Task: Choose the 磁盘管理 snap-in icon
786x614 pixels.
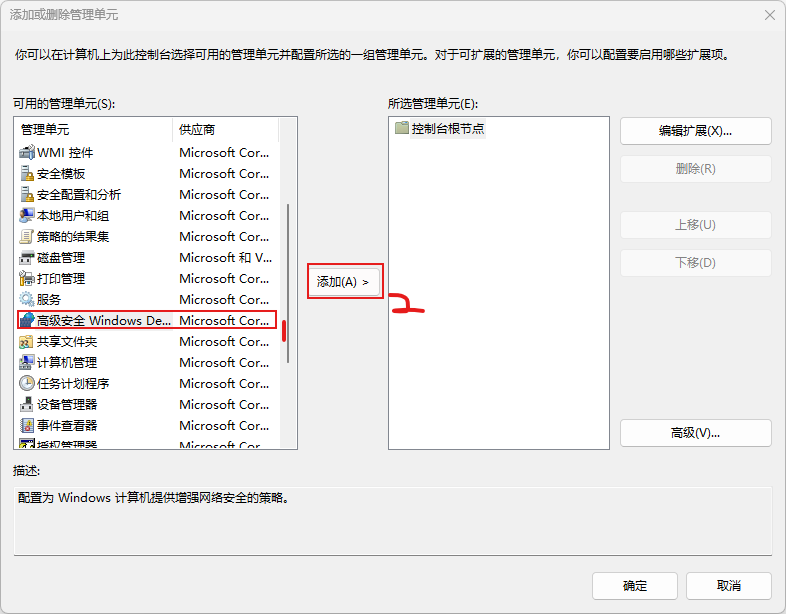Action: pos(27,258)
